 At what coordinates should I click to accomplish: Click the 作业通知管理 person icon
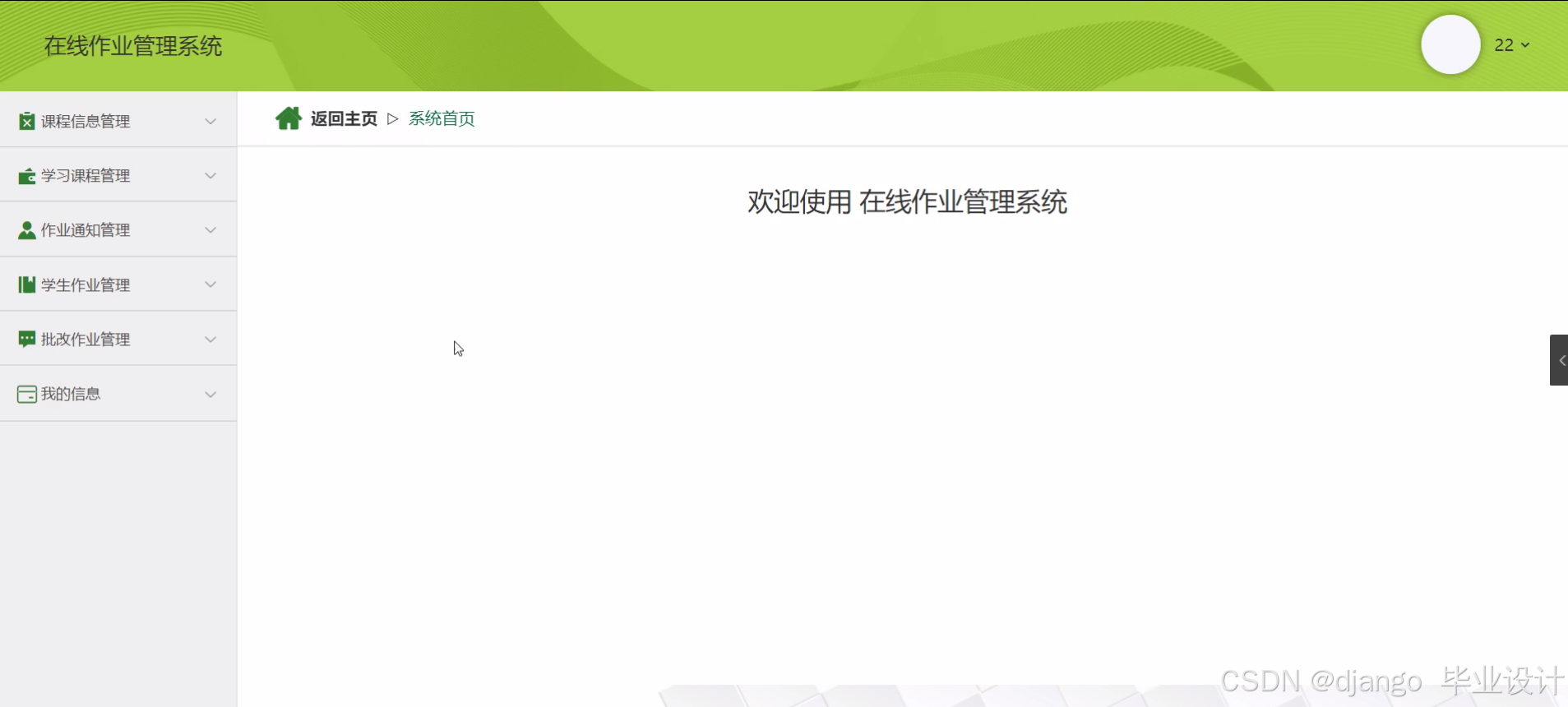pyautogui.click(x=26, y=230)
